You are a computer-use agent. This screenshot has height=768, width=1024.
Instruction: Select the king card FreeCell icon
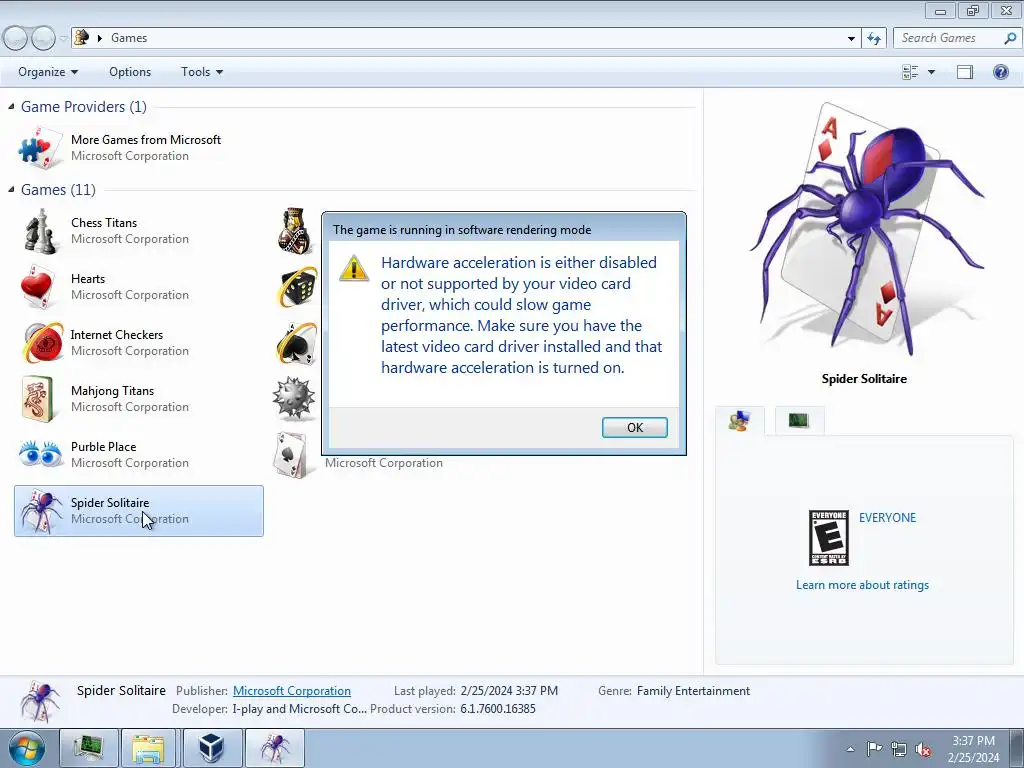pos(295,231)
